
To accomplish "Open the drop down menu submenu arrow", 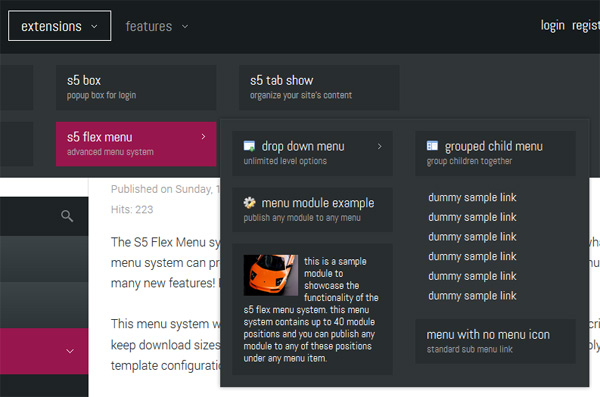I will pyautogui.click(x=380, y=146).
